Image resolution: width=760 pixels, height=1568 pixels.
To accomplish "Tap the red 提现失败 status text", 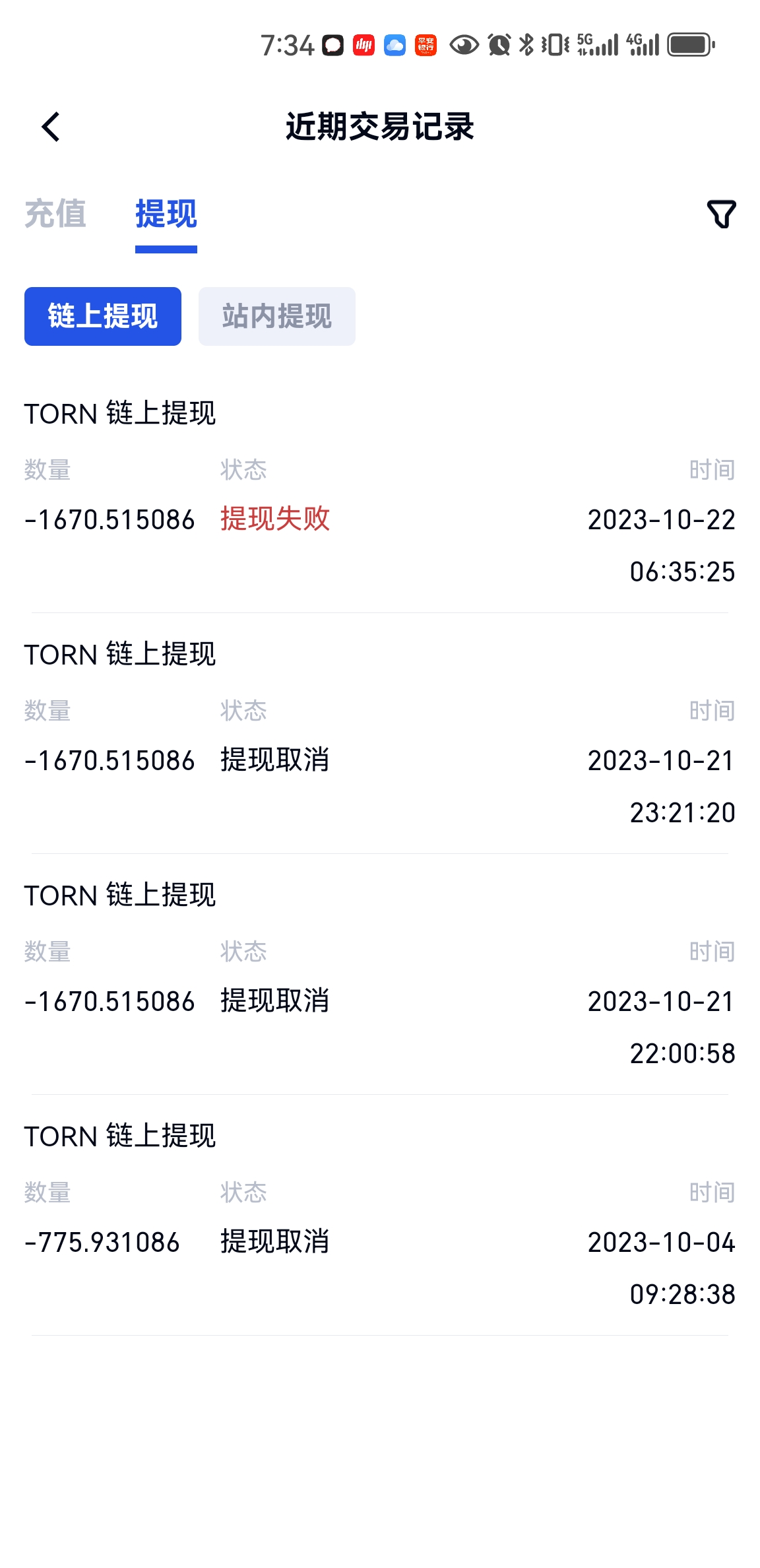I will click(275, 519).
